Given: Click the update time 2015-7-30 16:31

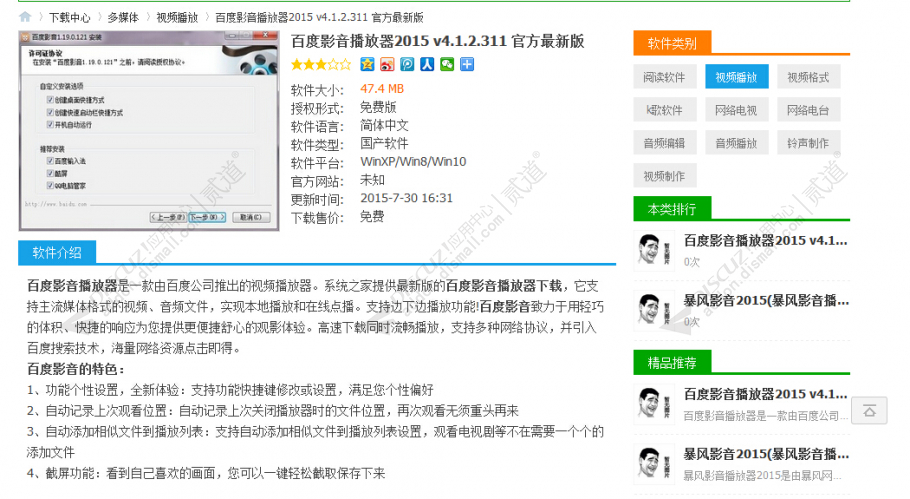Looking at the screenshot, I should tap(406, 198).
